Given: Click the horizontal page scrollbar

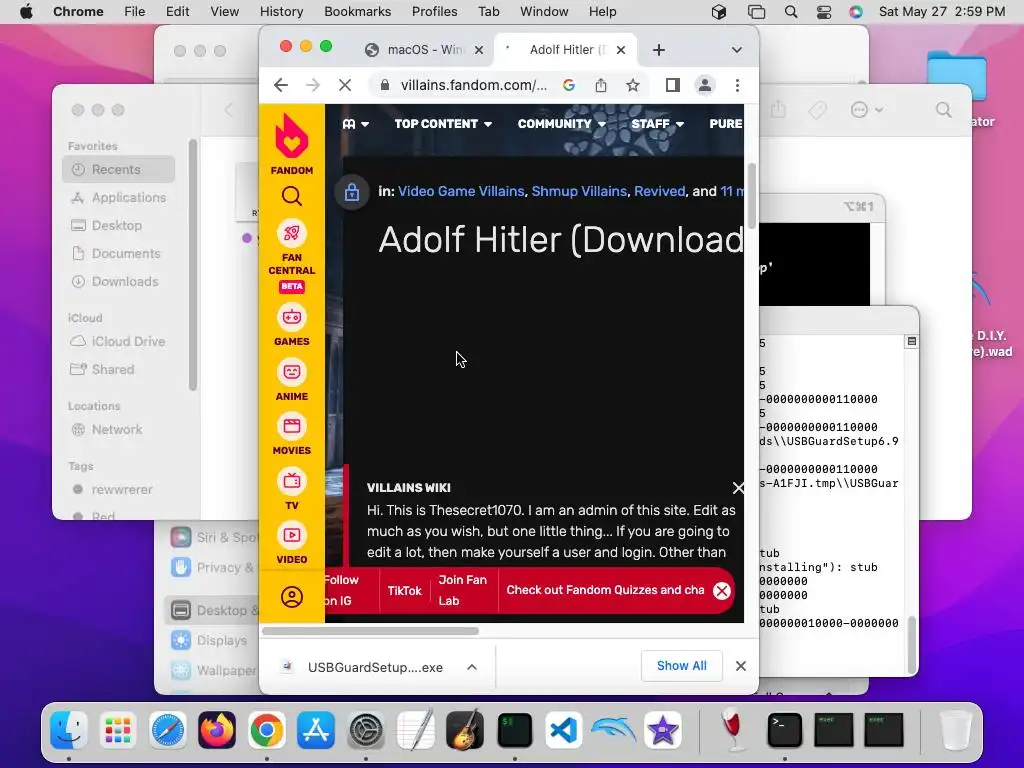Looking at the screenshot, I should 370,631.
